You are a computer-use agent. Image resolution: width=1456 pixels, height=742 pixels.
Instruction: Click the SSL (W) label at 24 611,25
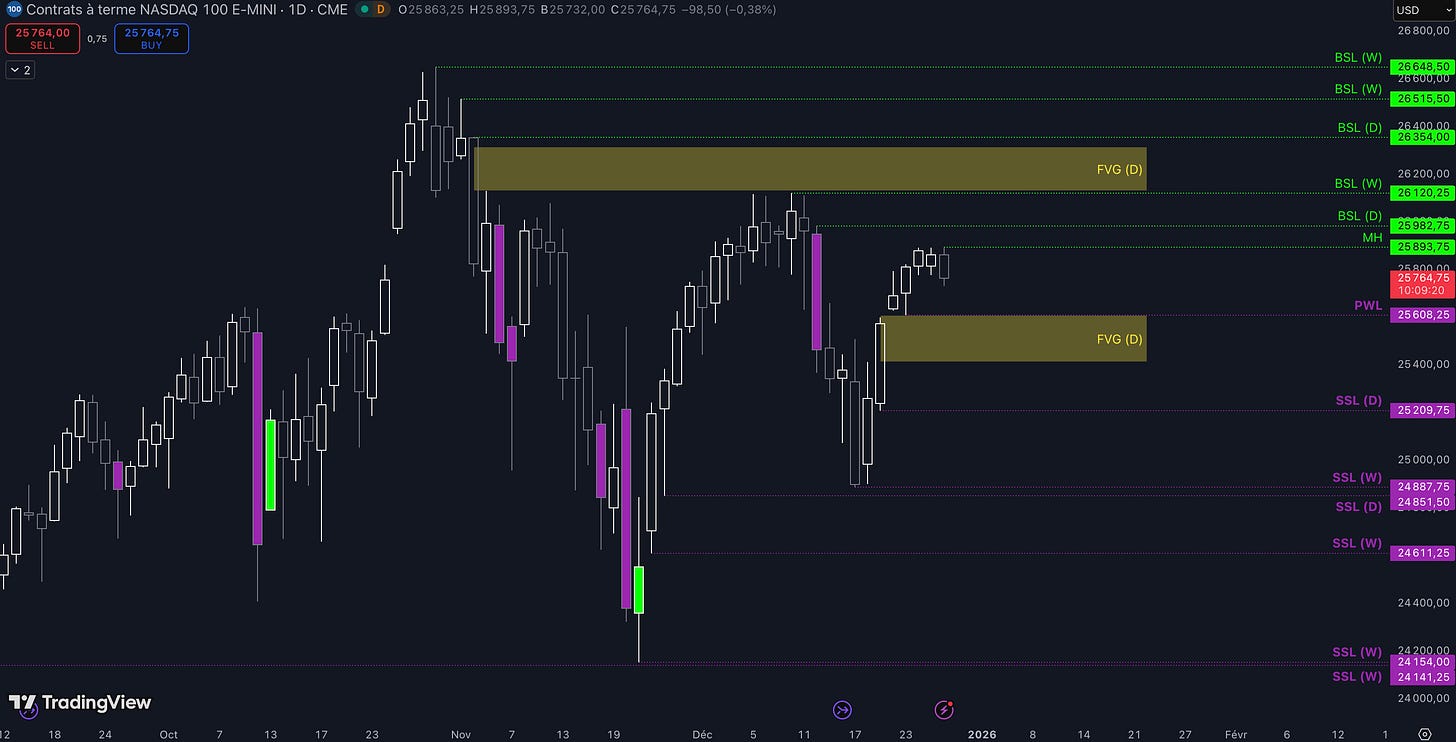coord(1357,543)
